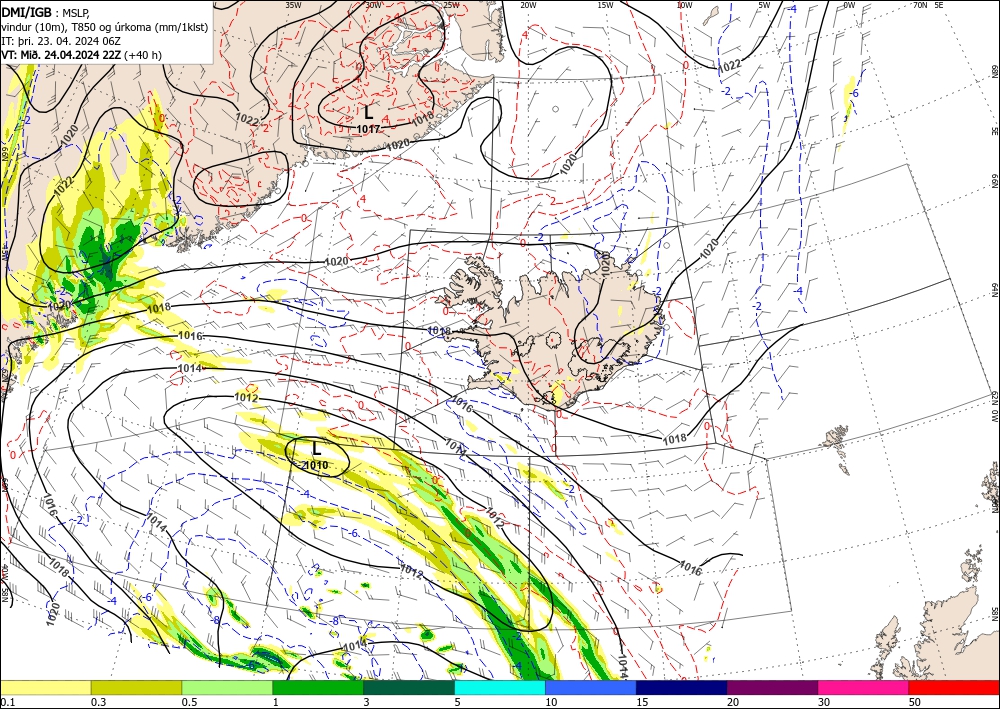Viewport: 1000px width, 709px height.
Task: Click the blue 10 mm legend swatch
Action: click(591, 687)
